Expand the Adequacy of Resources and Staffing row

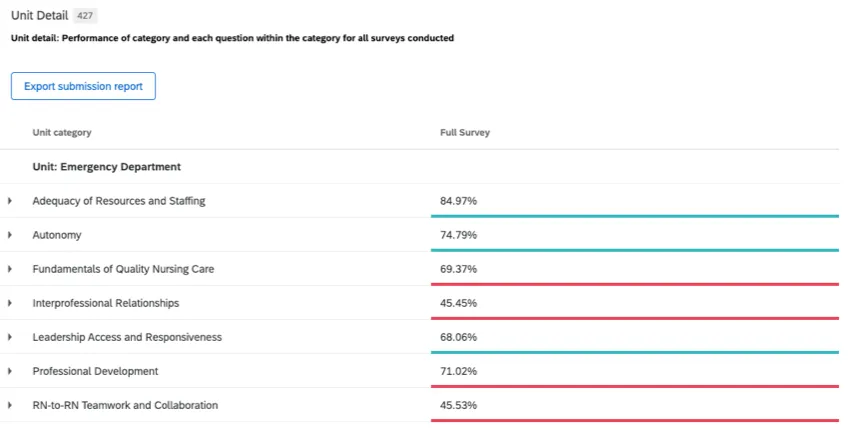click(x=10, y=201)
